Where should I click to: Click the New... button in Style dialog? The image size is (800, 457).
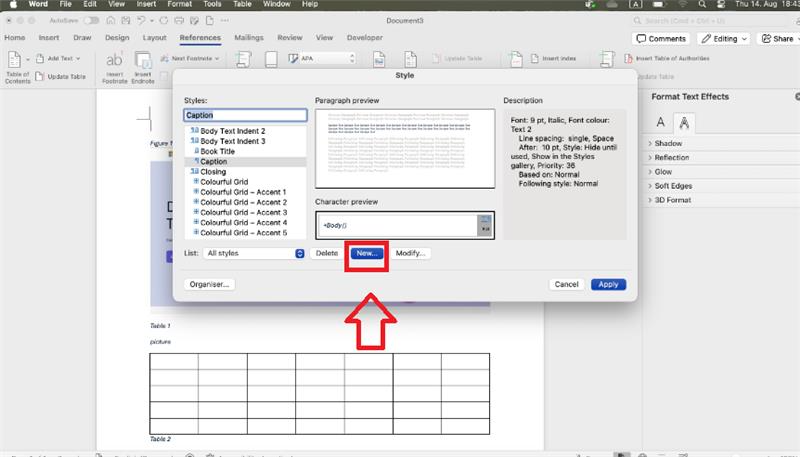(366, 253)
